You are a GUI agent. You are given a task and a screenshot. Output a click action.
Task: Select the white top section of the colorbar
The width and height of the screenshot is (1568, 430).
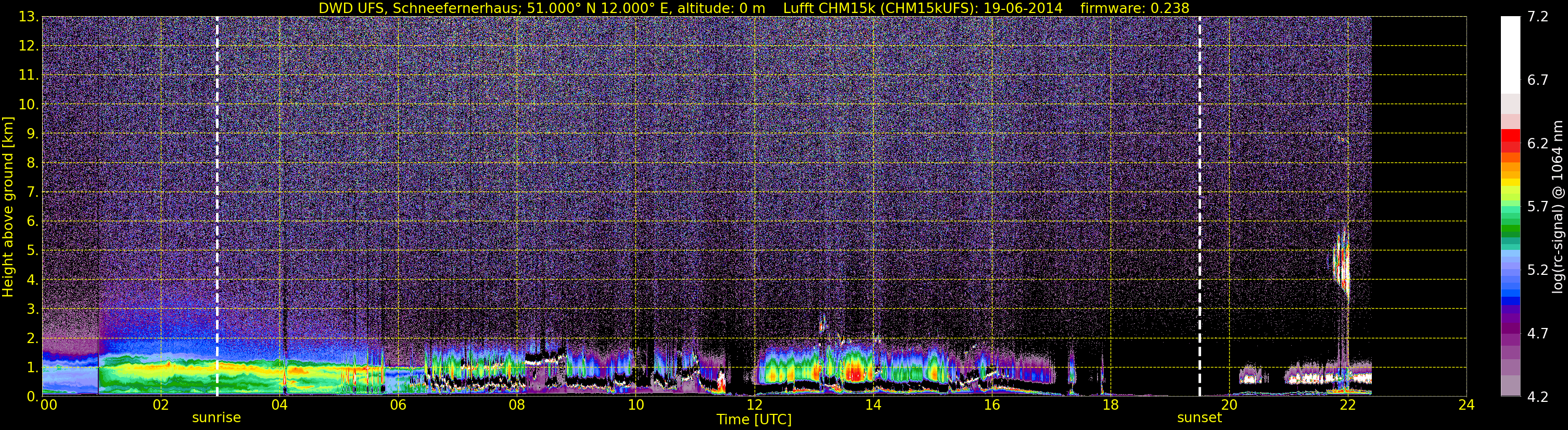click(x=1510, y=55)
